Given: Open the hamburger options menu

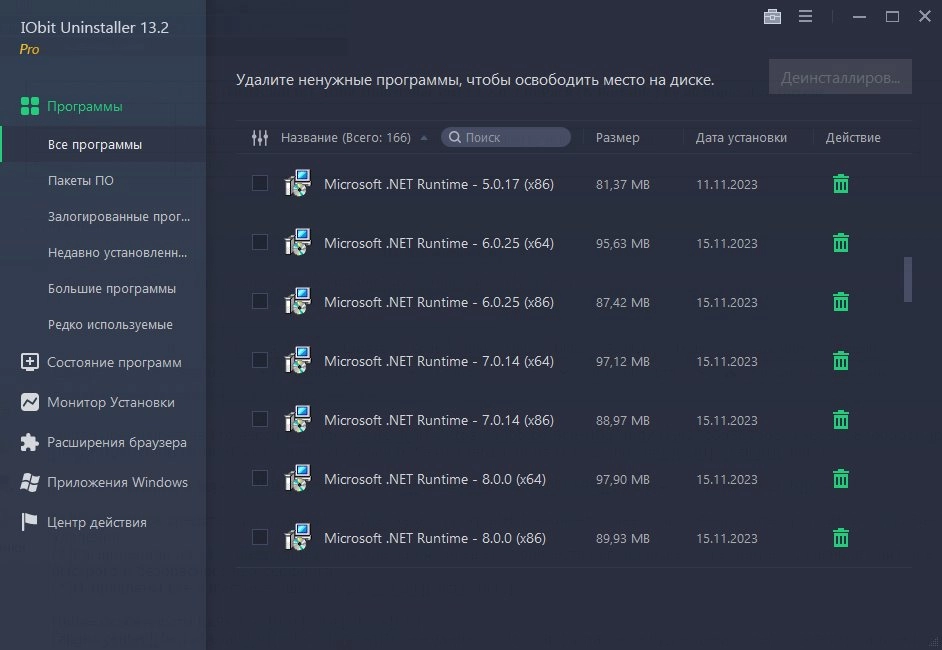Looking at the screenshot, I should point(805,17).
